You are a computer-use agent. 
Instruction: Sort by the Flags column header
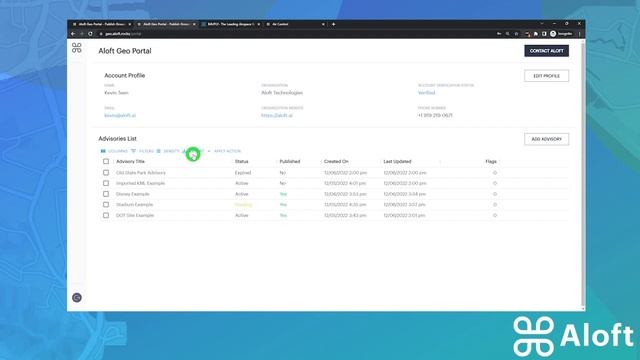pyautogui.click(x=491, y=162)
